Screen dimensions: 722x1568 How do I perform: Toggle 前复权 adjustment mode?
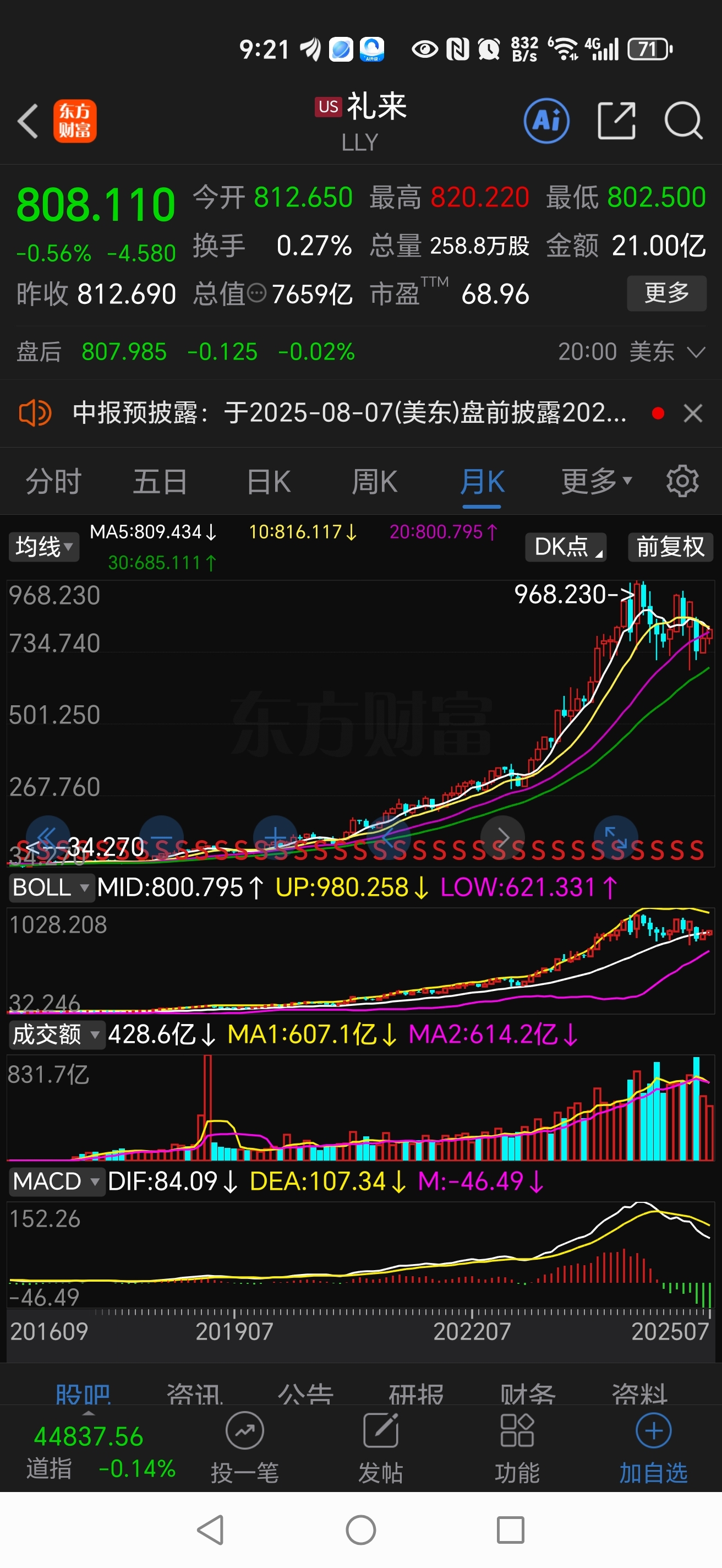(670, 547)
